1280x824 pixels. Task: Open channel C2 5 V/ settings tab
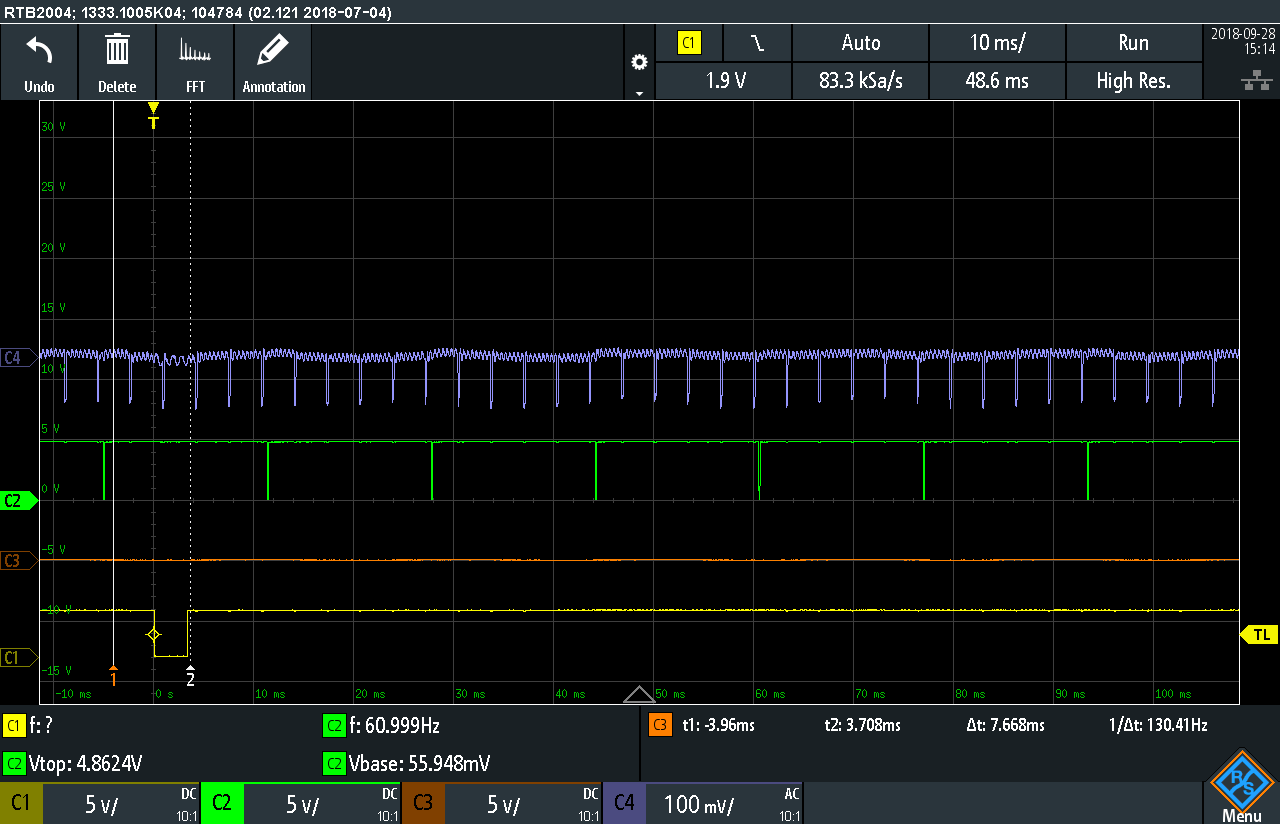coord(301,803)
